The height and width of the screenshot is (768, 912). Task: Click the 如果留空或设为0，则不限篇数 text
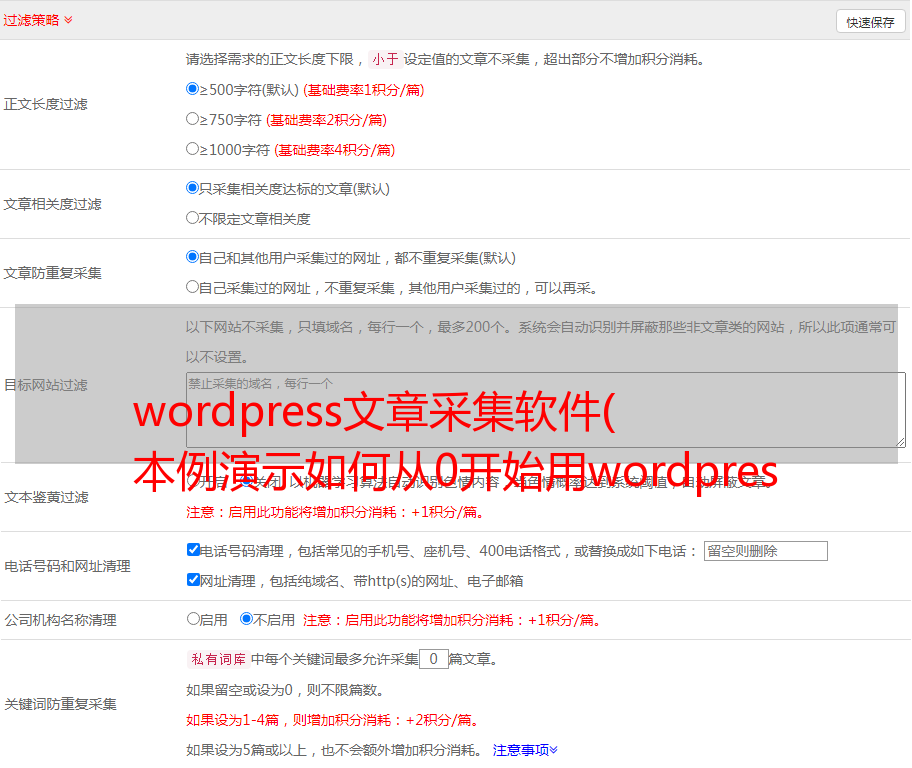(285, 690)
